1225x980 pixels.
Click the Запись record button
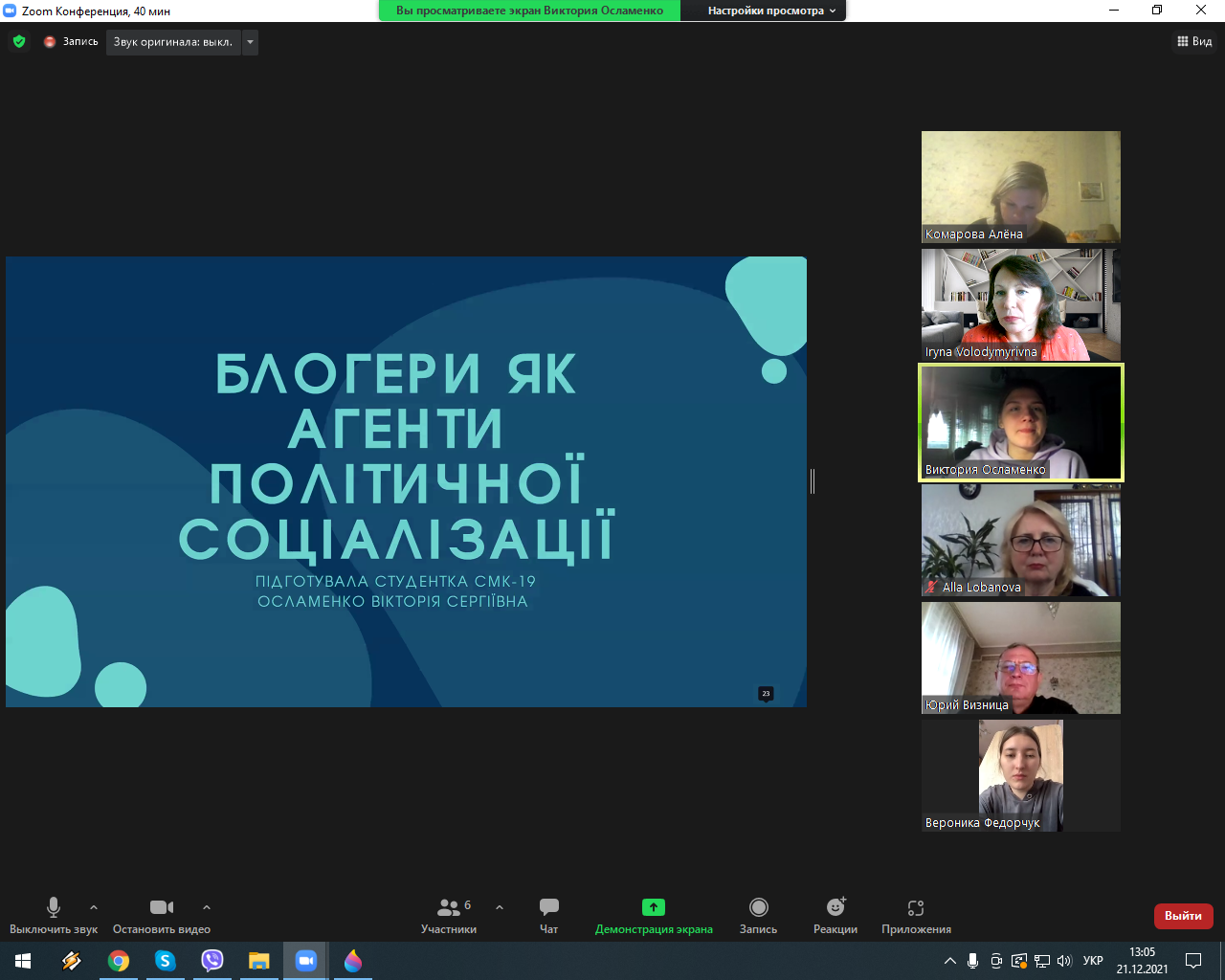(759, 915)
